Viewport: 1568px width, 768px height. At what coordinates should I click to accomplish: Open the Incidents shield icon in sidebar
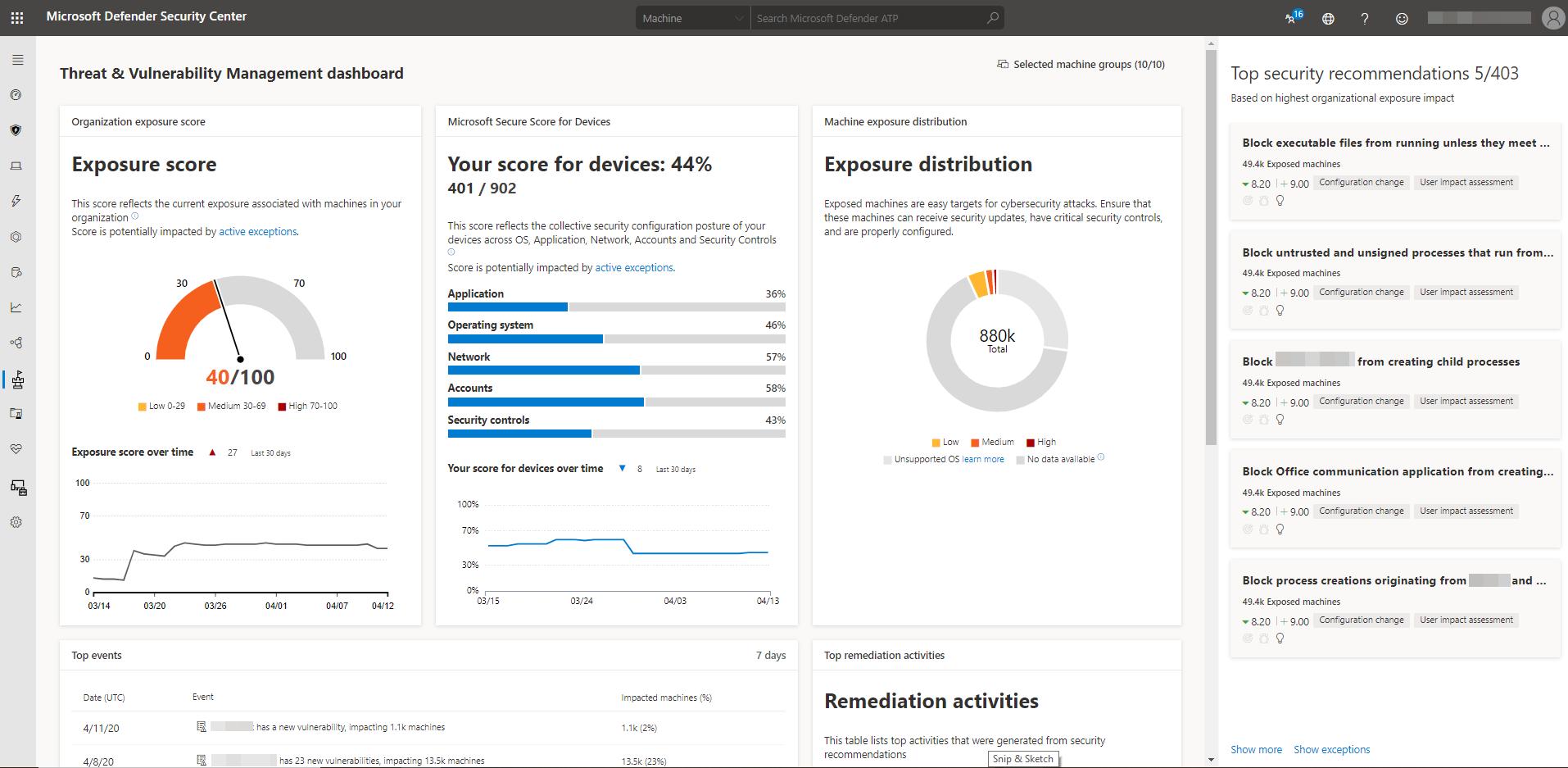16,130
